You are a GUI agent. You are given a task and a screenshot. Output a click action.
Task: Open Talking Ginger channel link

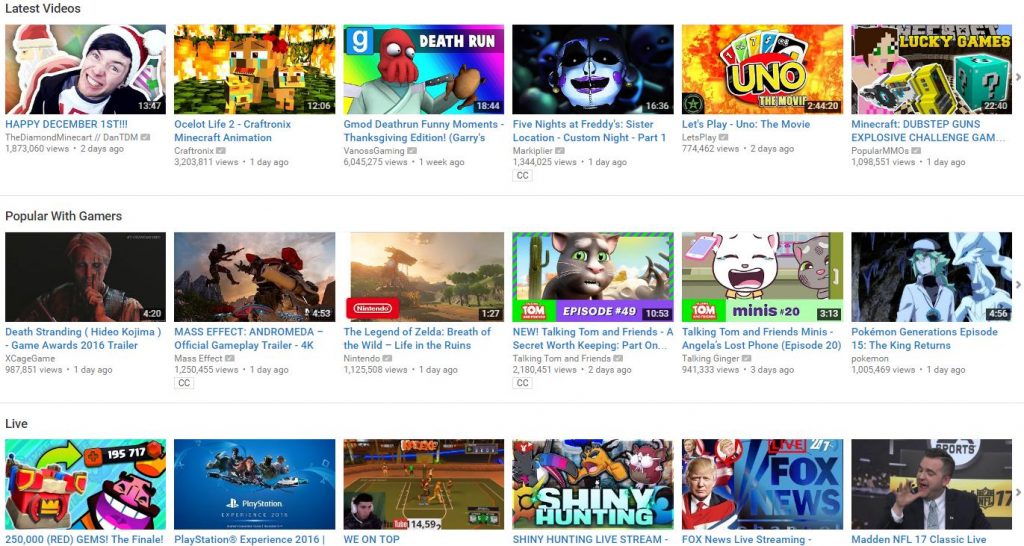coord(713,359)
